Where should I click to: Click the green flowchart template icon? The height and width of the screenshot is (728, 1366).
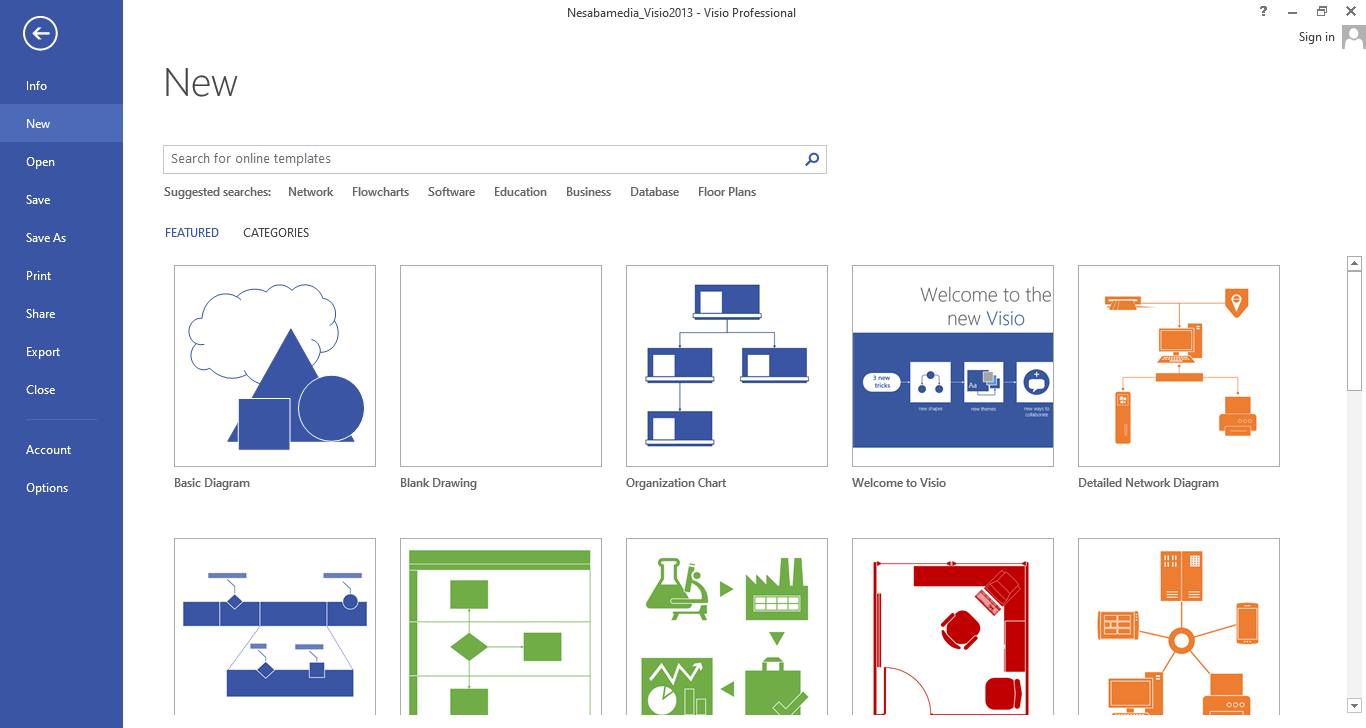[501, 630]
